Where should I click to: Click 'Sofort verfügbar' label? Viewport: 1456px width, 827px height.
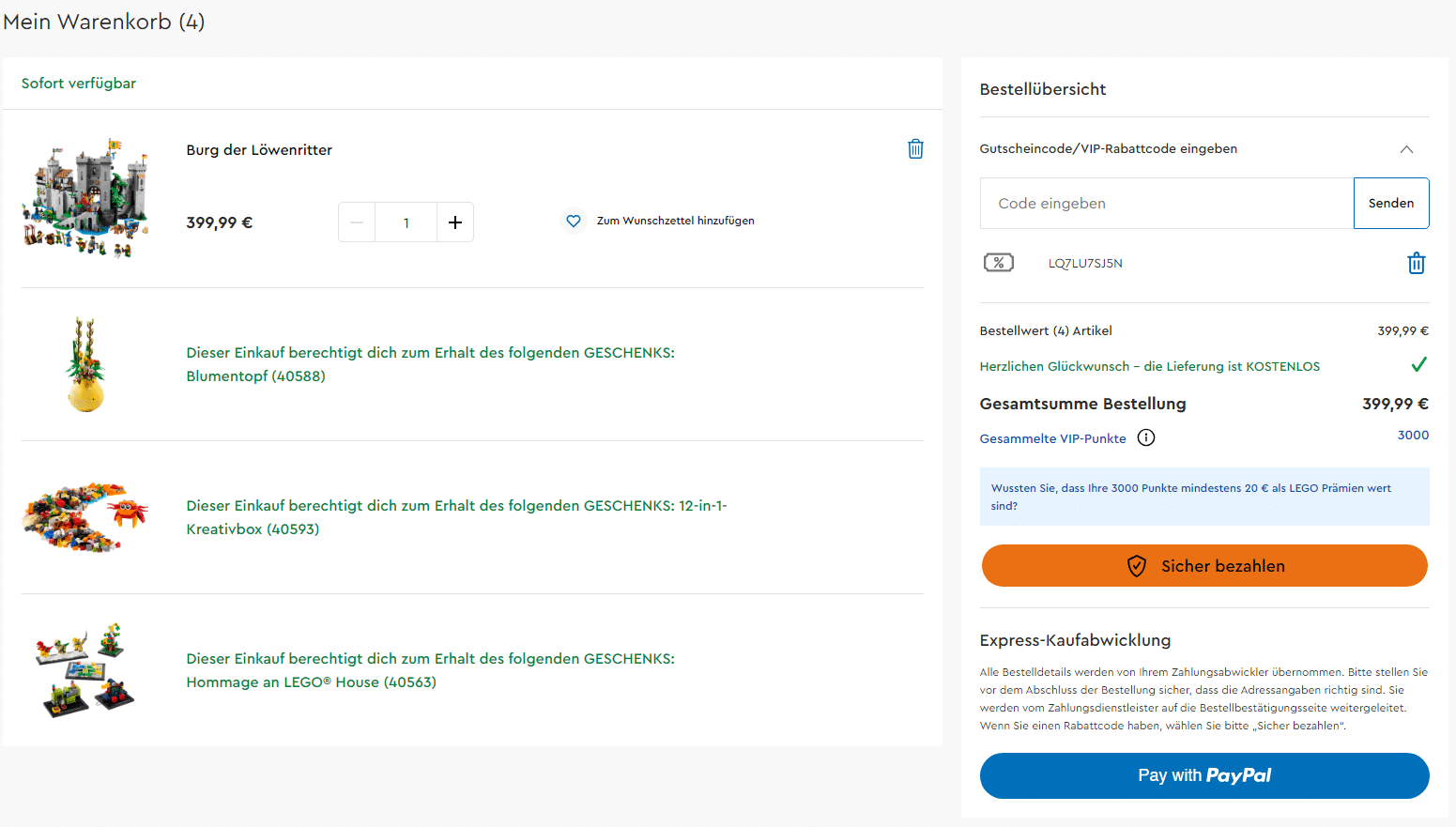pos(79,84)
